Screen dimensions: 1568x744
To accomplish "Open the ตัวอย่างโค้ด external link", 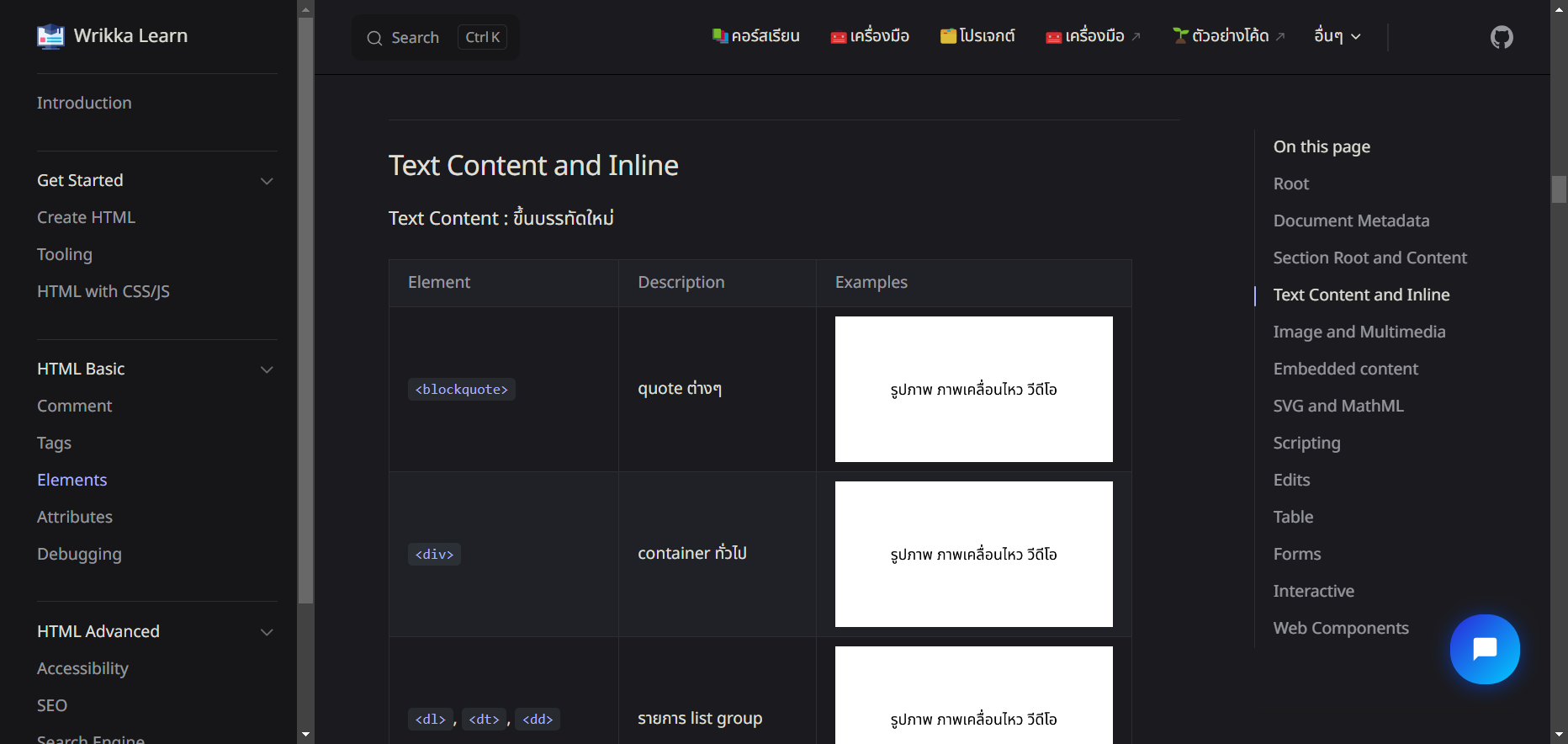I will pyautogui.click(x=1229, y=36).
